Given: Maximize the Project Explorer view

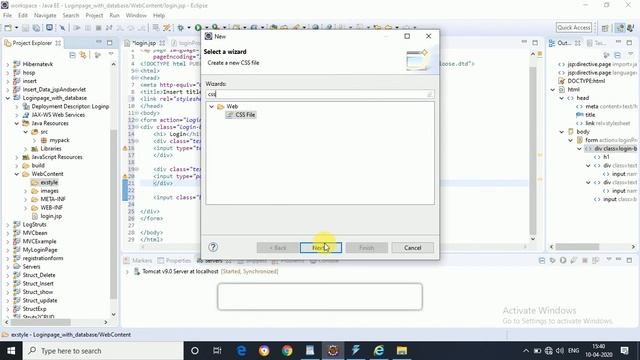Looking at the screenshot, I should [109, 42].
